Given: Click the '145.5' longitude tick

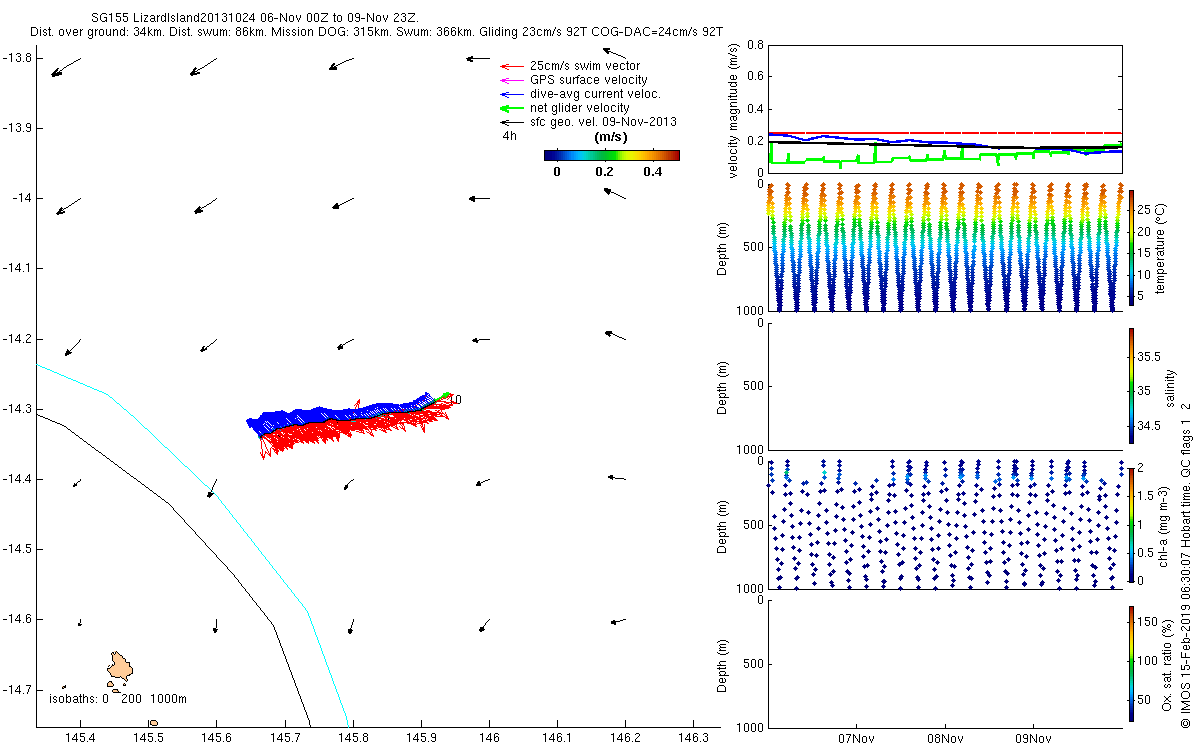Looking at the screenshot, I should (148, 738).
